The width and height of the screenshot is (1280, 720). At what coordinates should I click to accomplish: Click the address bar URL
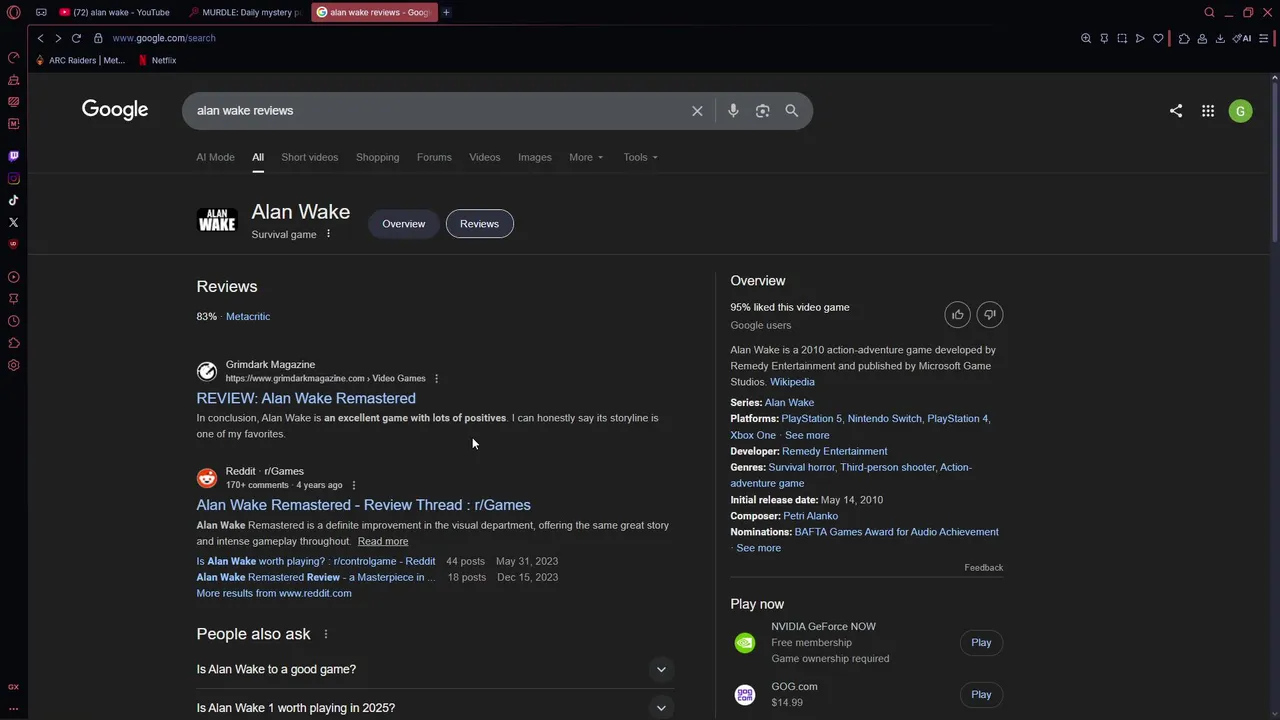(x=164, y=38)
